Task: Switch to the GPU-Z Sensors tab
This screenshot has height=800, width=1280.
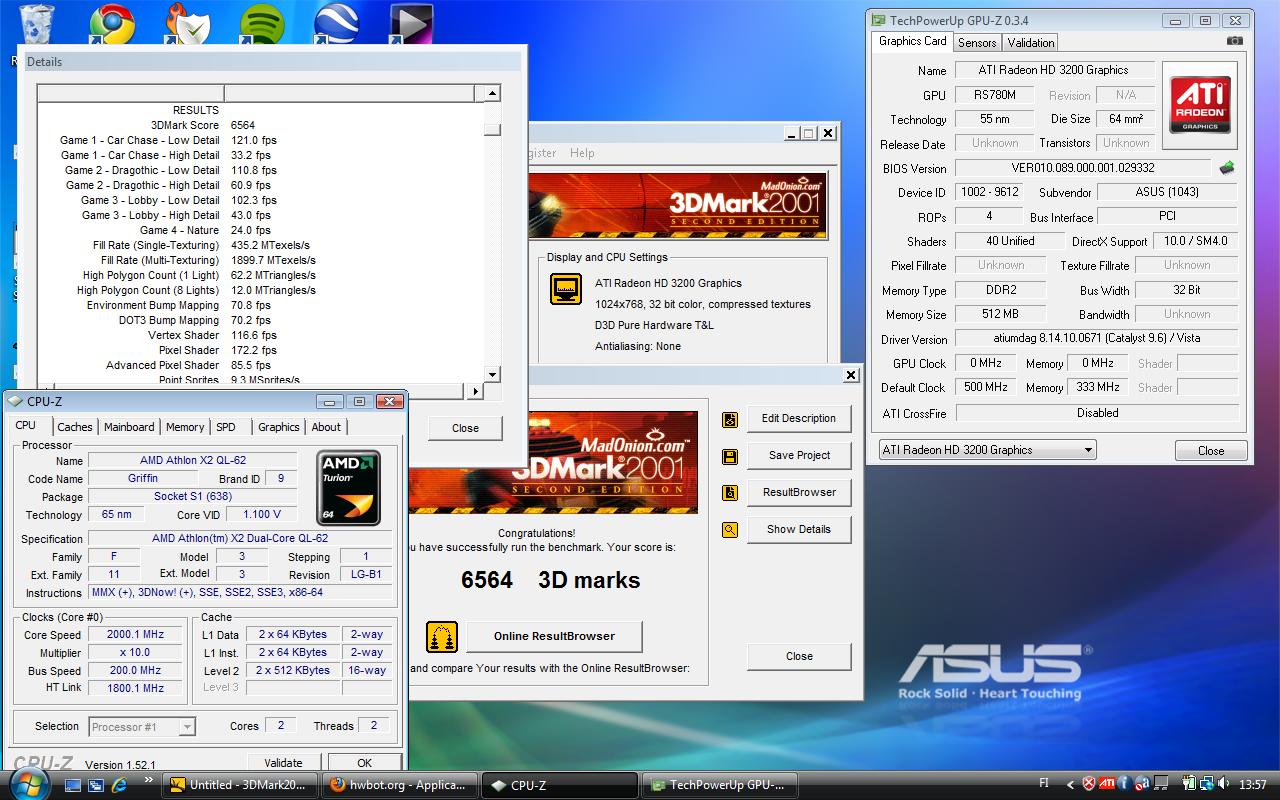Action: pos(977,43)
